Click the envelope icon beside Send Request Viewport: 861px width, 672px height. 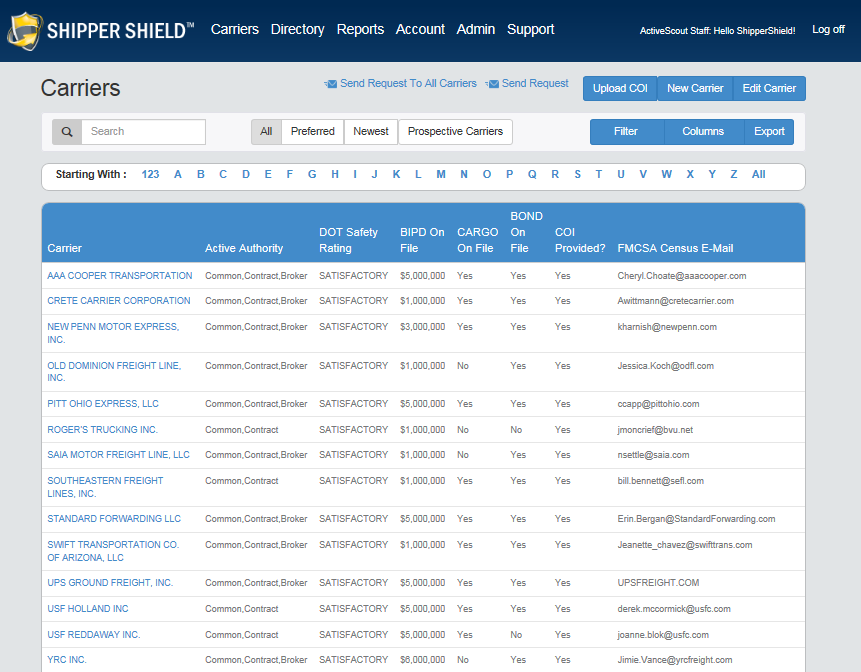coord(492,84)
